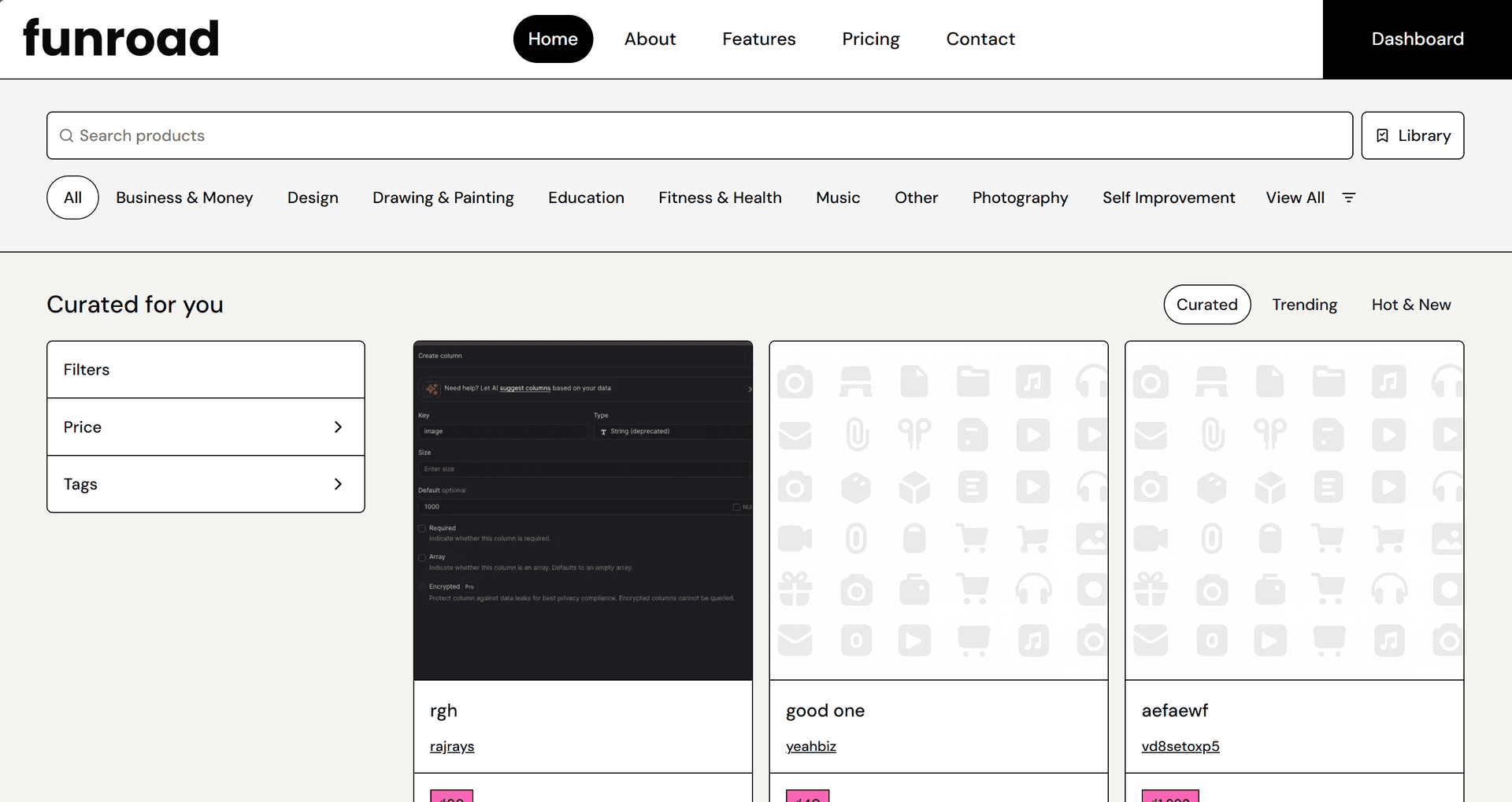Viewport: 1512px width, 802px height.
Task: Click the good one product title
Action: click(x=825, y=711)
